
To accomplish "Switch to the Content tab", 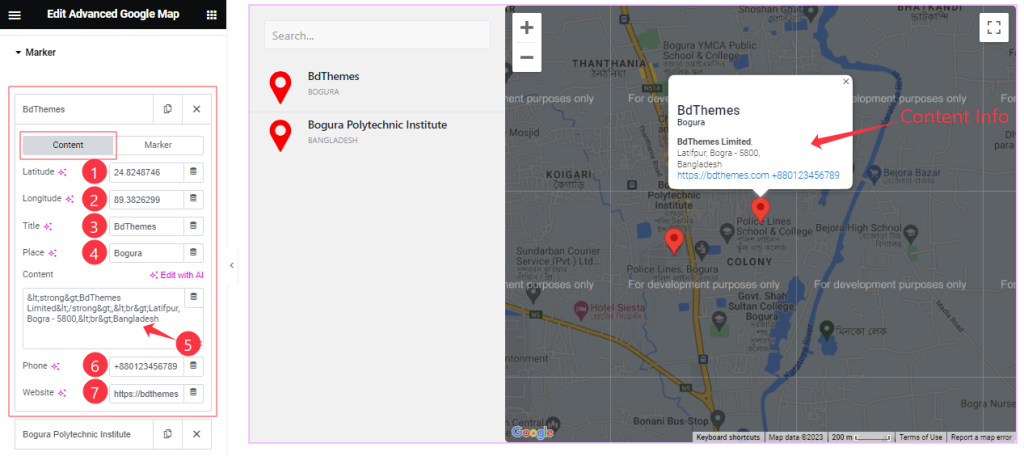I will point(68,145).
